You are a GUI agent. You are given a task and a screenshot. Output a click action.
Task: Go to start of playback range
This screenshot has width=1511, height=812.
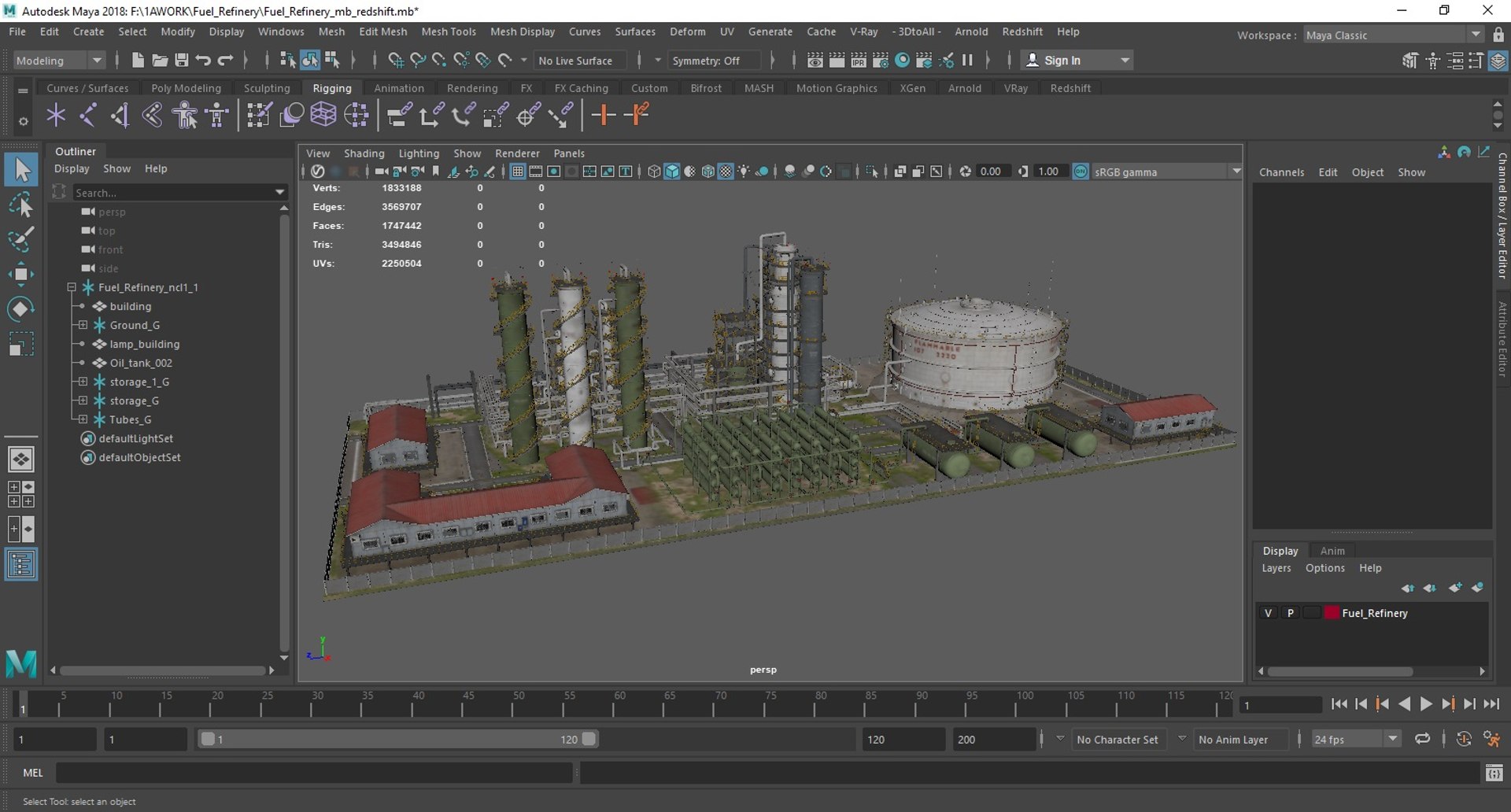pos(1339,705)
